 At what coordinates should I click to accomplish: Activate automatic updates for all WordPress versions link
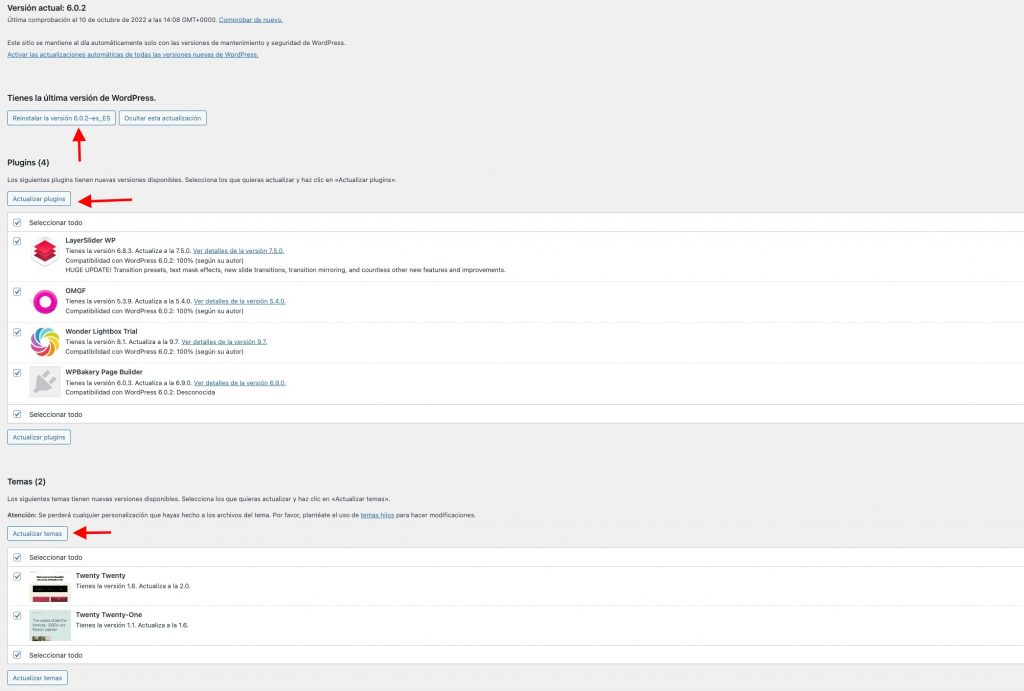coord(133,55)
